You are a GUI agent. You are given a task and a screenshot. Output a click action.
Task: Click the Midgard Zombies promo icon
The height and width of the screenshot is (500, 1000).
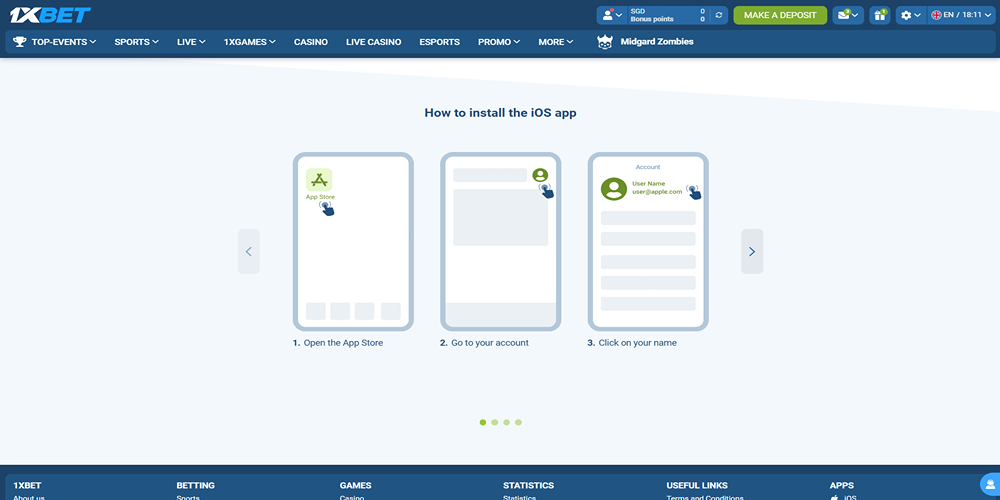point(605,42)
